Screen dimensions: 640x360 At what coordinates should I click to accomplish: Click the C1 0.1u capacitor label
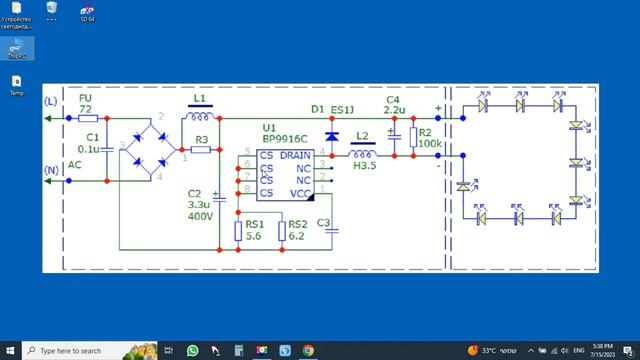[x=89, y=143]
